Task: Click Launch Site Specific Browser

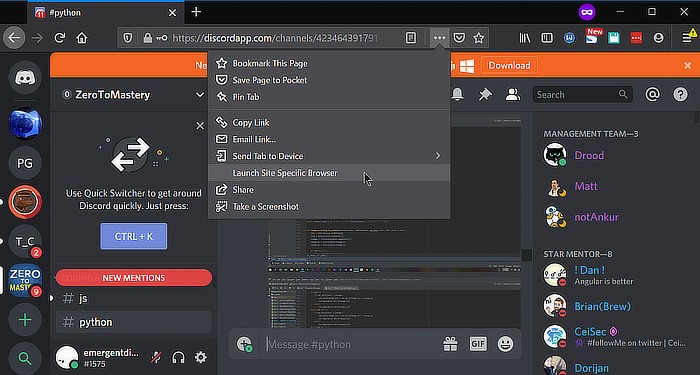Action: pos(329,173)
